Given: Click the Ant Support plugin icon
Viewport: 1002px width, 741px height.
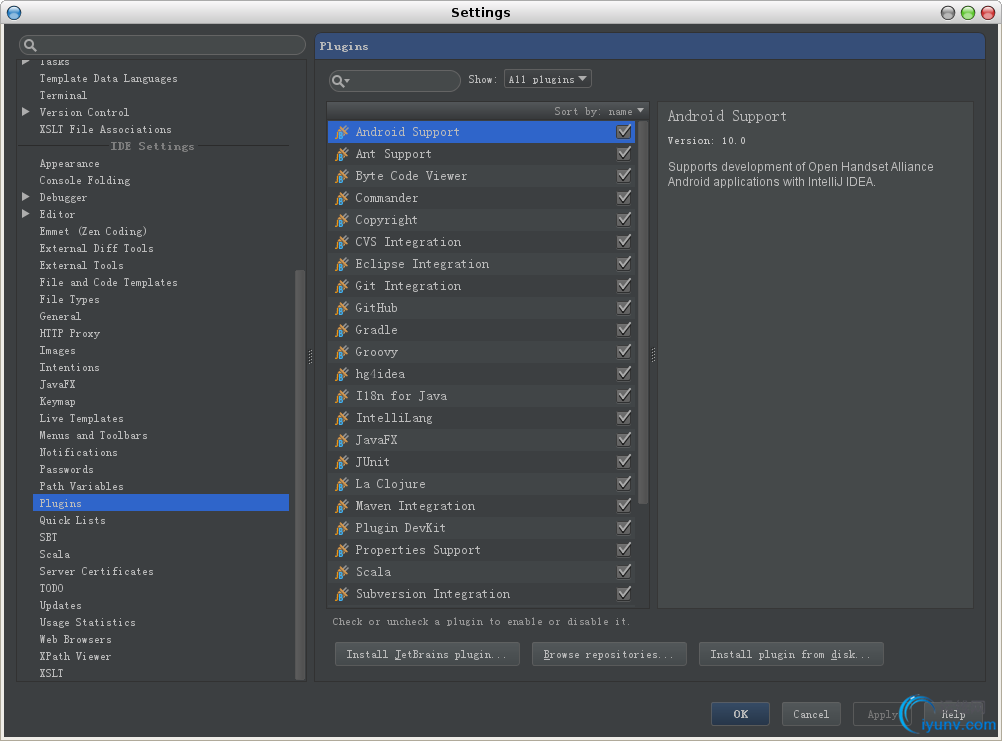Looking at the screenshot, I should tap(342, 154).
